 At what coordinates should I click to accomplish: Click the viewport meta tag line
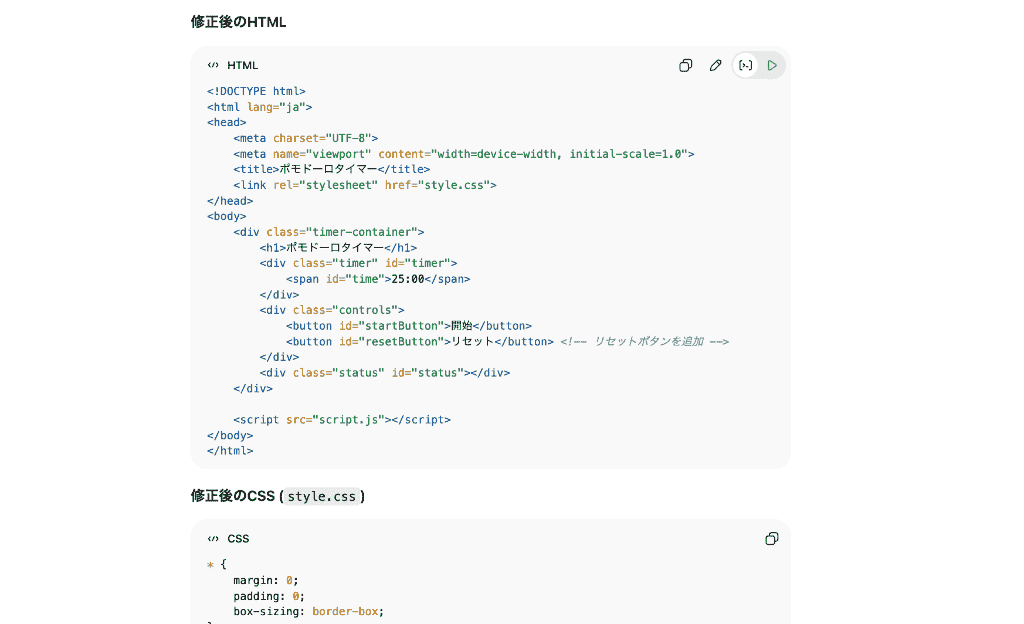click(463, 154)
